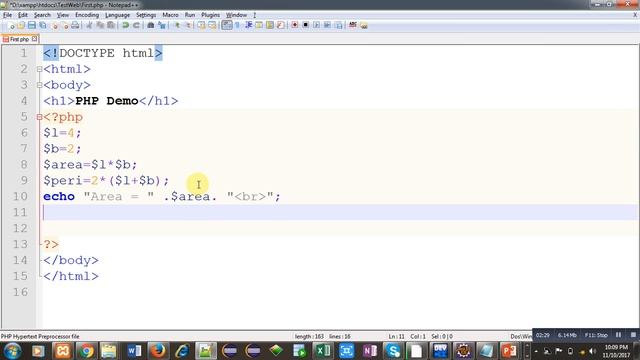The image size is (640, 360).
Task: Click the Open file toolbar icon
Action: point(21,25)
